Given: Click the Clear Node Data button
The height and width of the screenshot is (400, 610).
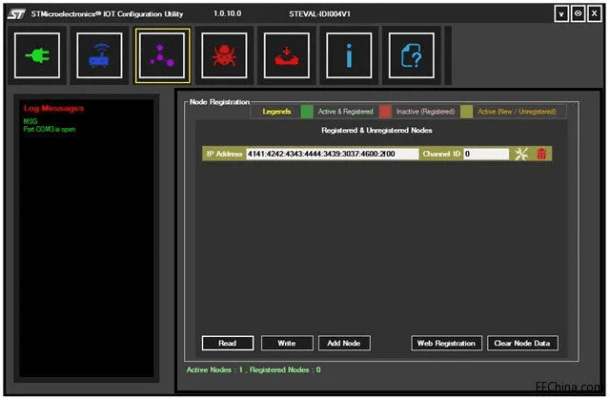Looking at the screenshot, I should pos(524,343).
